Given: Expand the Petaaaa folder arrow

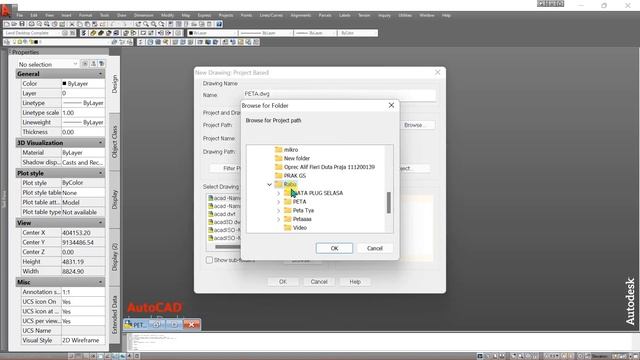Looking at the screenshot, I should click(x=278, y=219).
